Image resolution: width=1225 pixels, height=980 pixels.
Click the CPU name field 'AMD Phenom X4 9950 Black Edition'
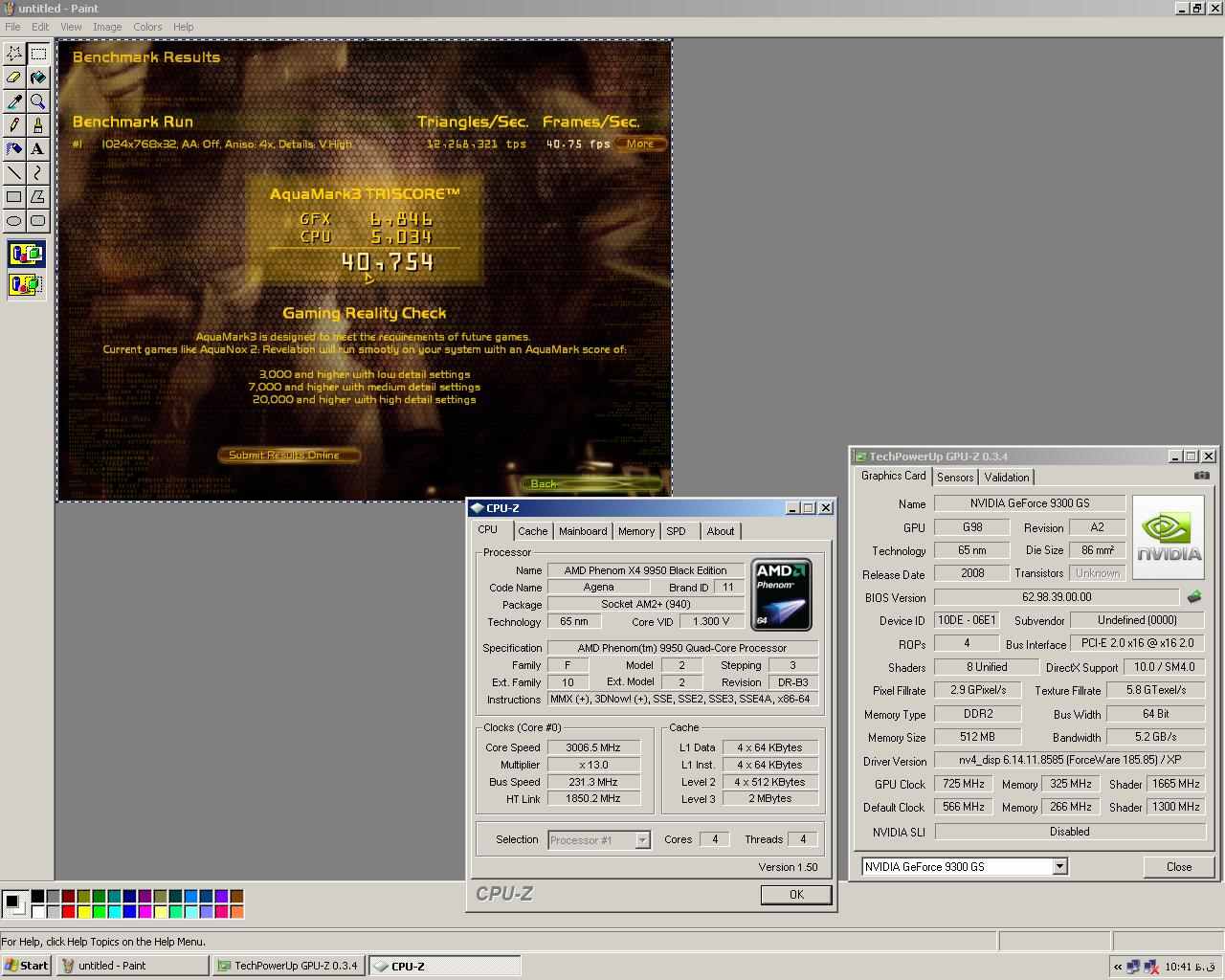[x=646, y=570]
